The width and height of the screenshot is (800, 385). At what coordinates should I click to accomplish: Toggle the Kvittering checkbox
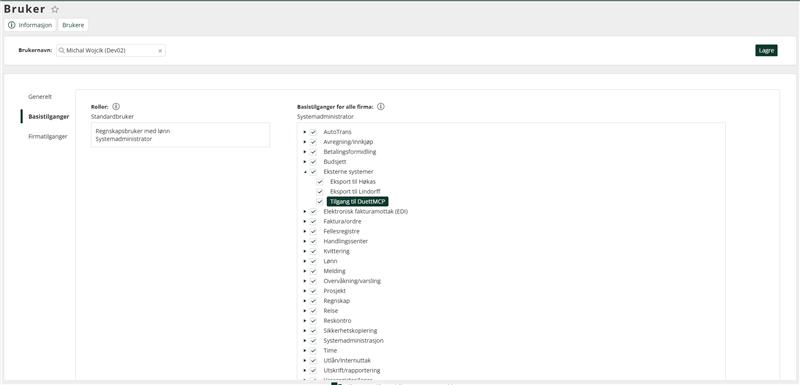pos(313,251)
